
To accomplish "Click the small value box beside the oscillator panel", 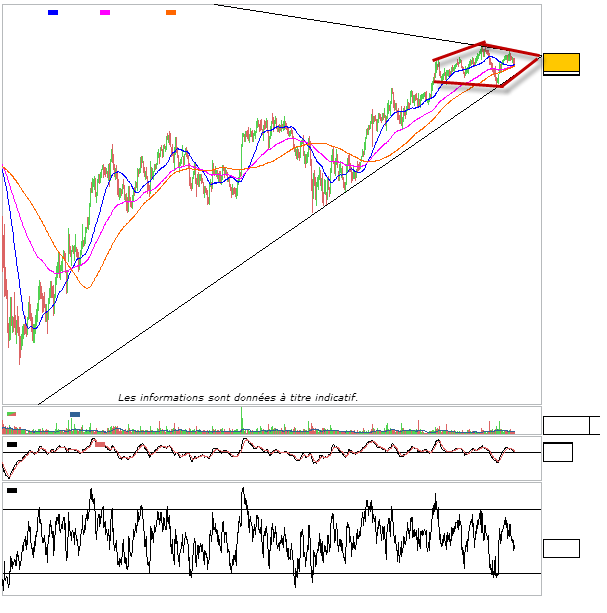I will tap(557, 453).
